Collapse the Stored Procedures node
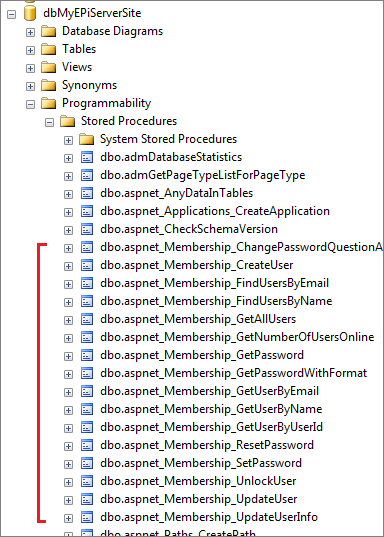 [x=49, y=122]
